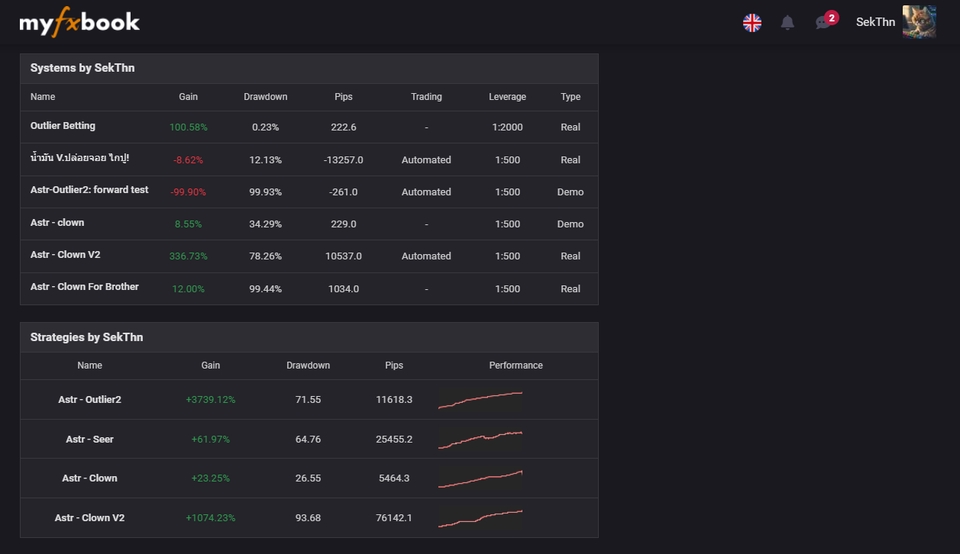Click the -8.62% gain value
This screenshot has height=554, width=960.
[188, 160]
